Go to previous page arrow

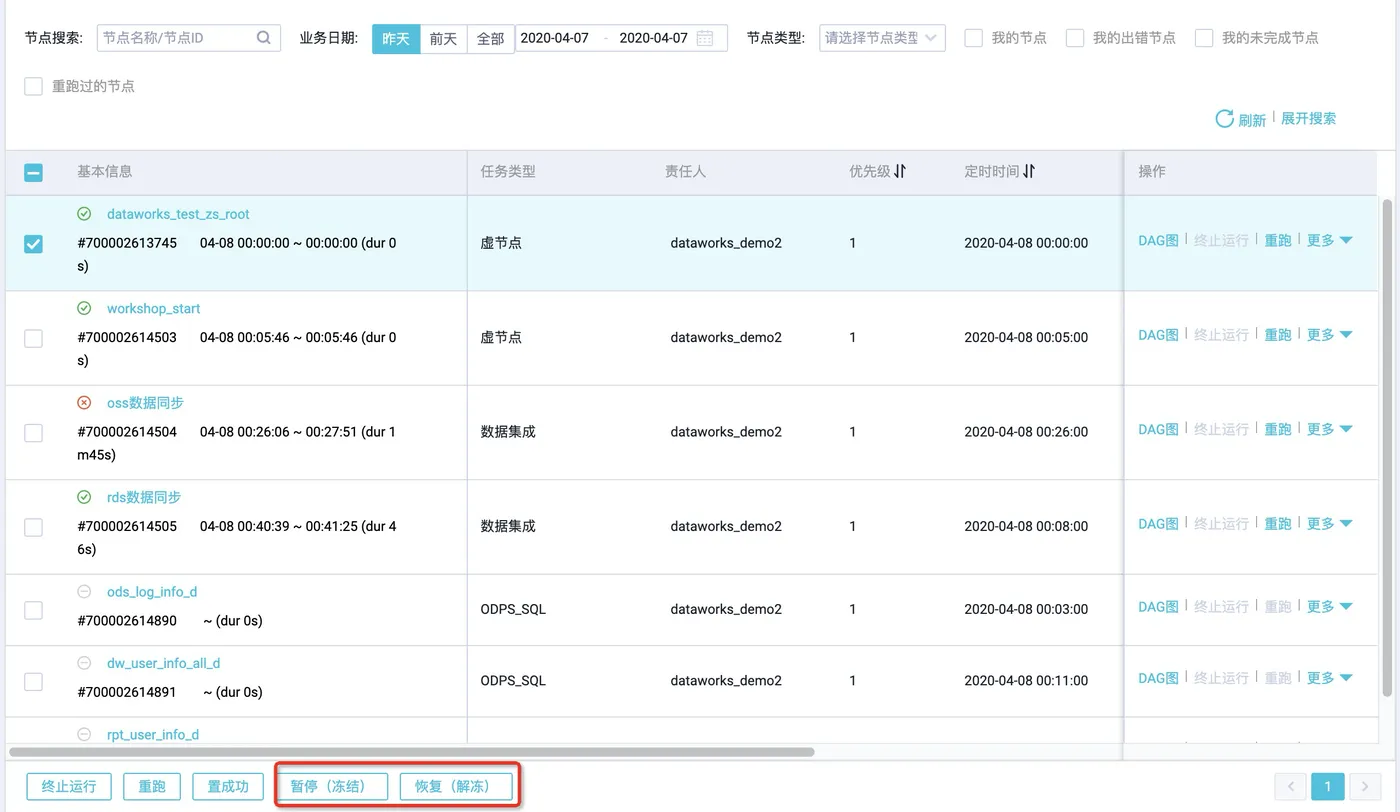1290,786
